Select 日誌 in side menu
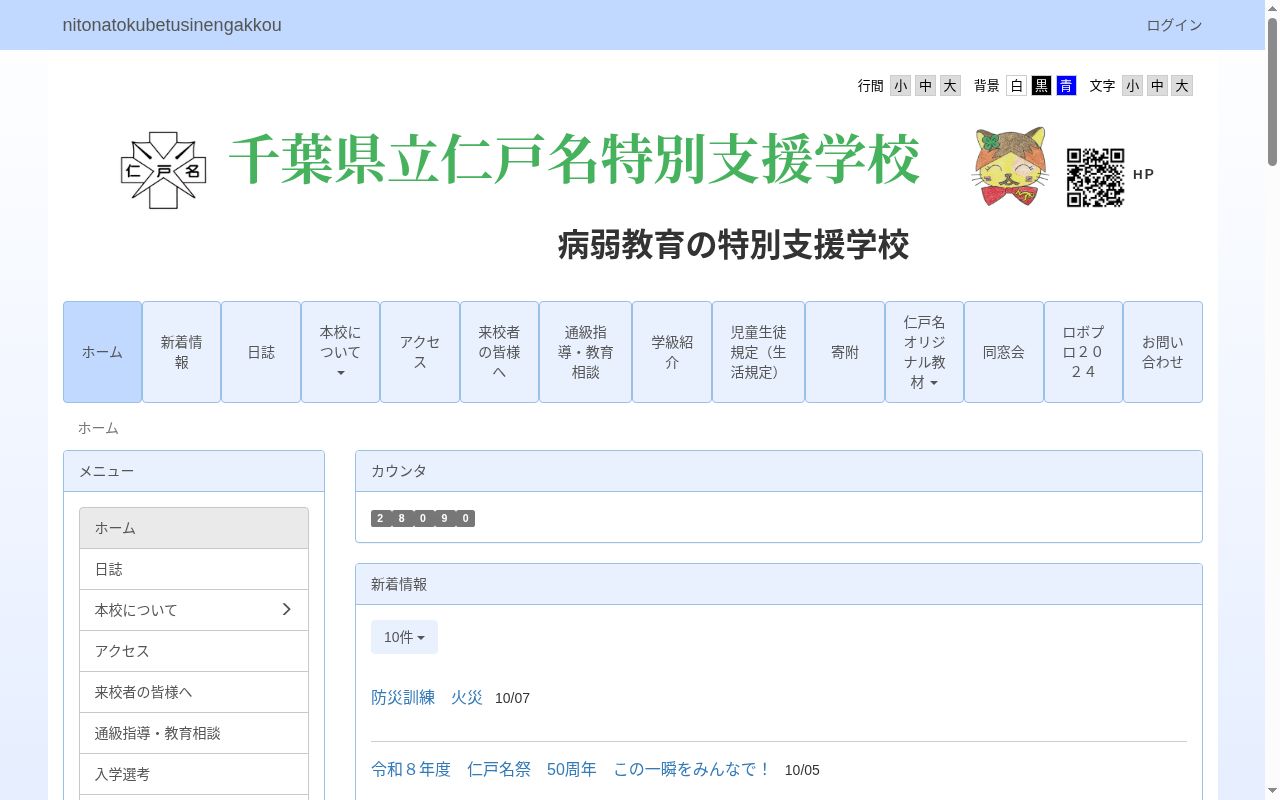Screen dimensions: 1280x800 (x=194, y=569)
